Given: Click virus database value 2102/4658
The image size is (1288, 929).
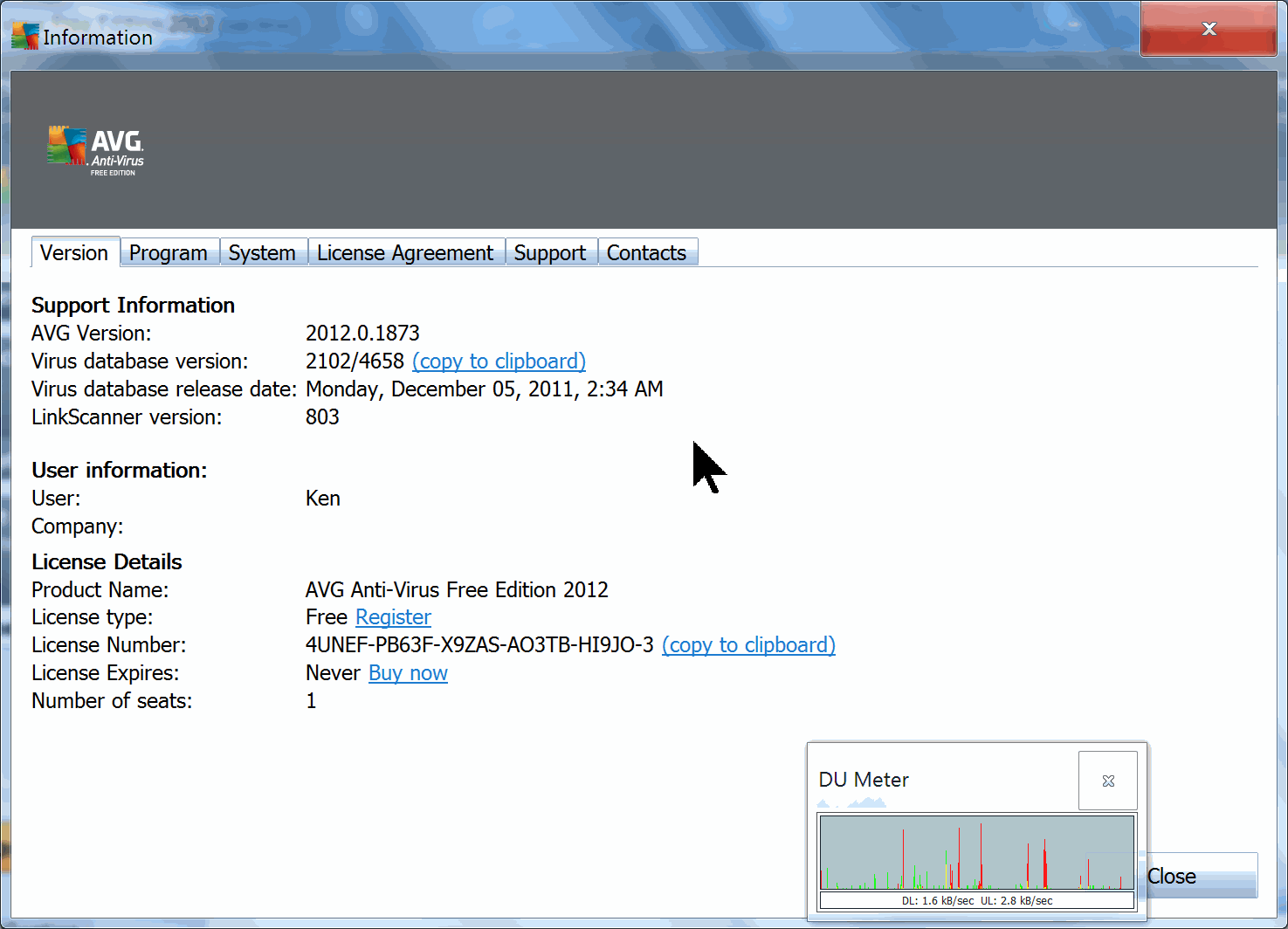Looking at the screenshot, I should click(x=355, y=361).
